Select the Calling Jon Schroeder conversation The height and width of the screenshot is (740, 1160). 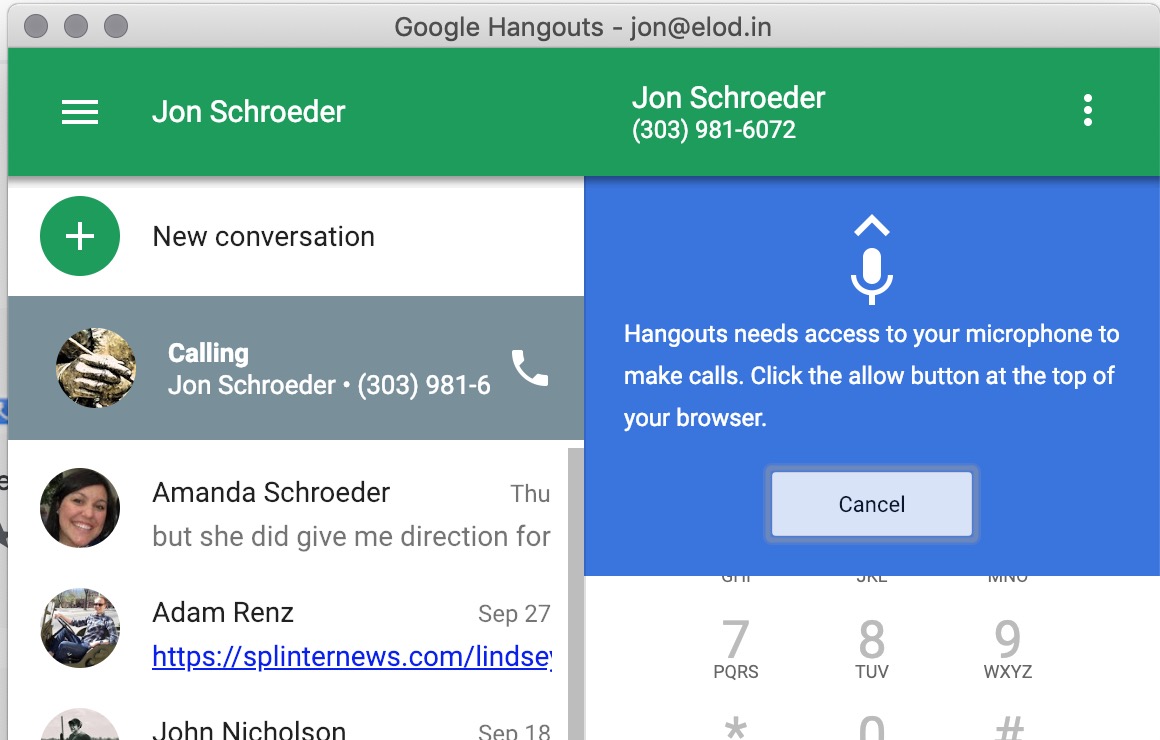(x=296, y=368)
